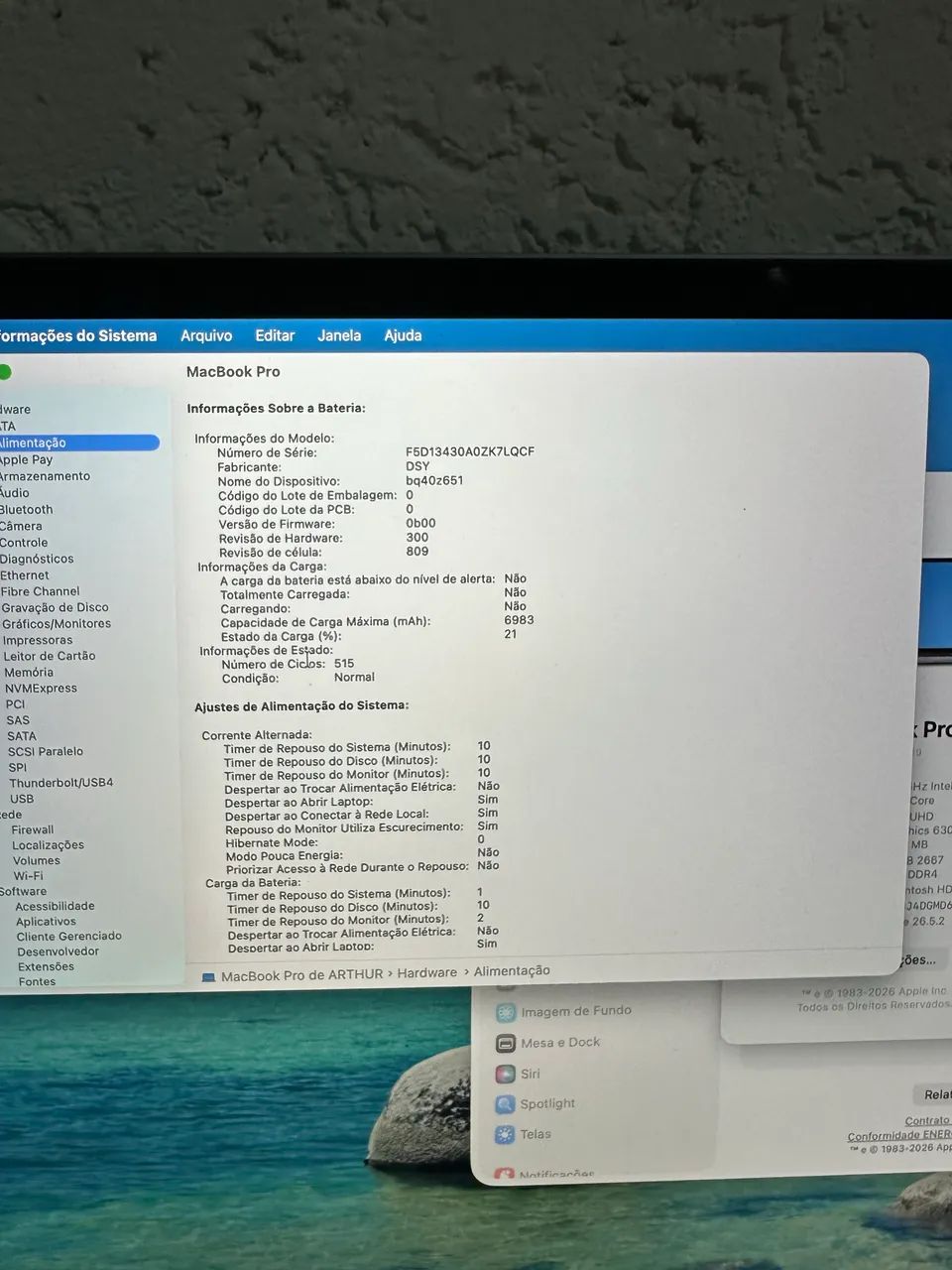Image resolution: width=952 pixels, height=1270 pixels.
Task: Select PCI in the sidebar
Action: [15, 704]
